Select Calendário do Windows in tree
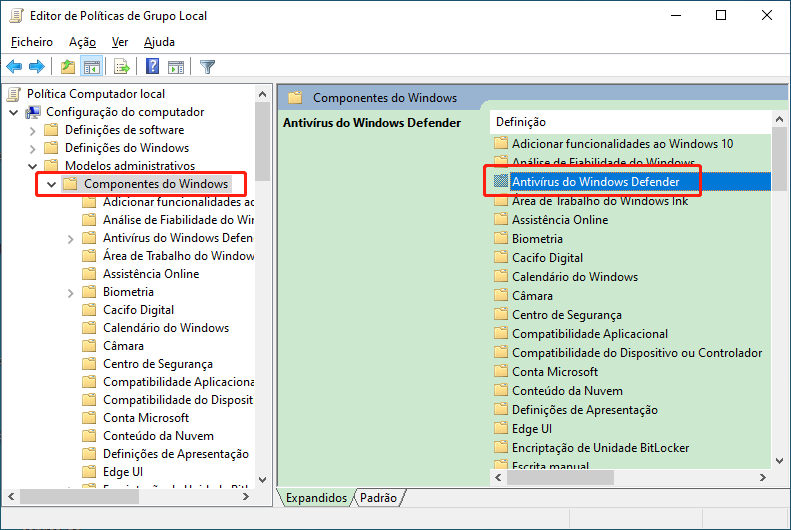This screenshot has width=791, height=530. (x=166, y=328)
